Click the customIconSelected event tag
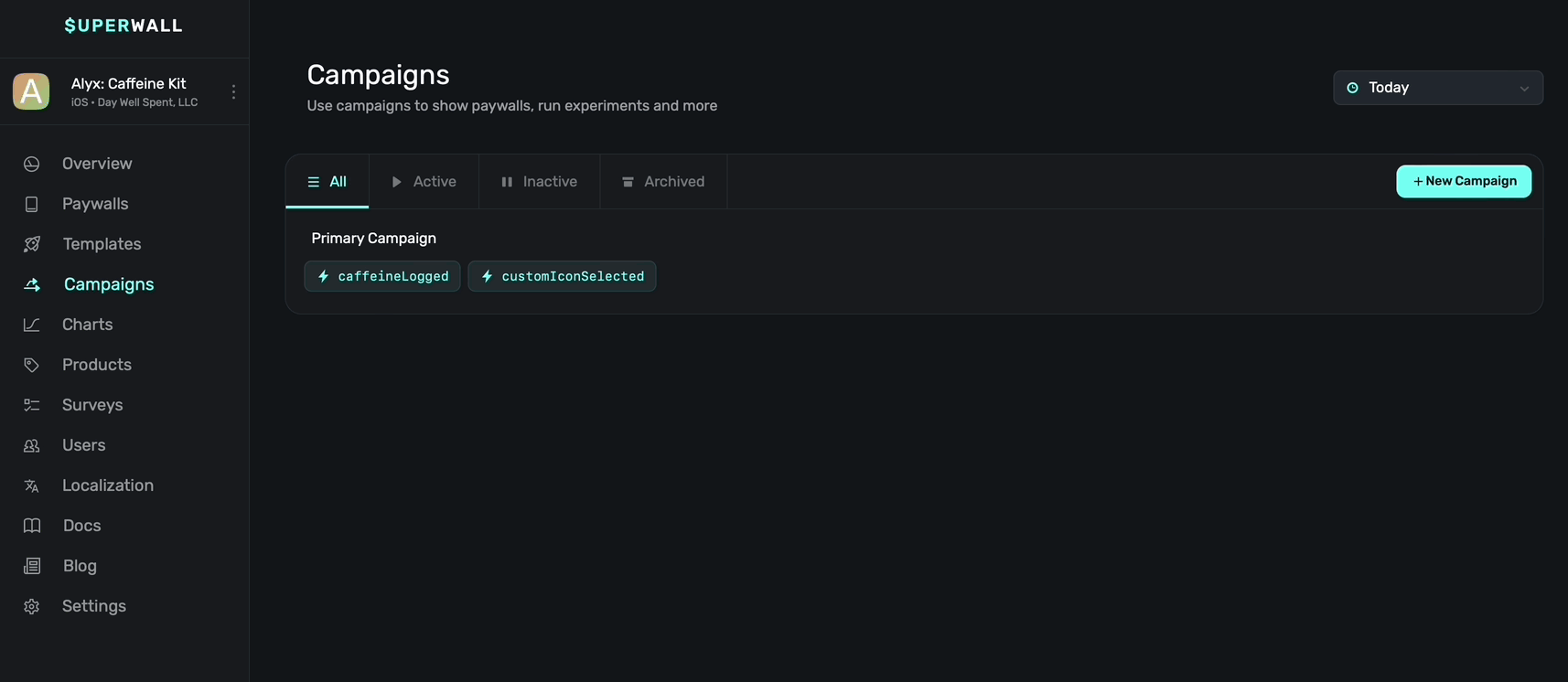The height and width of the screenshot is (682, 1568). tap(562, 276)
